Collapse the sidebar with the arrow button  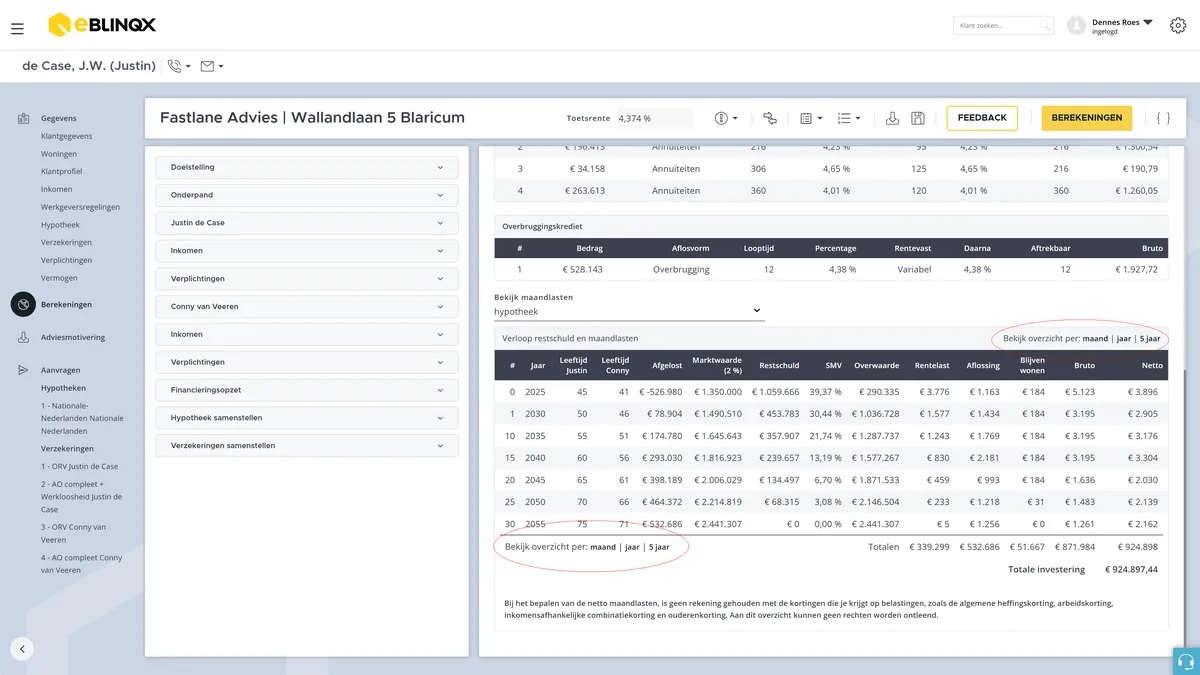23,648
